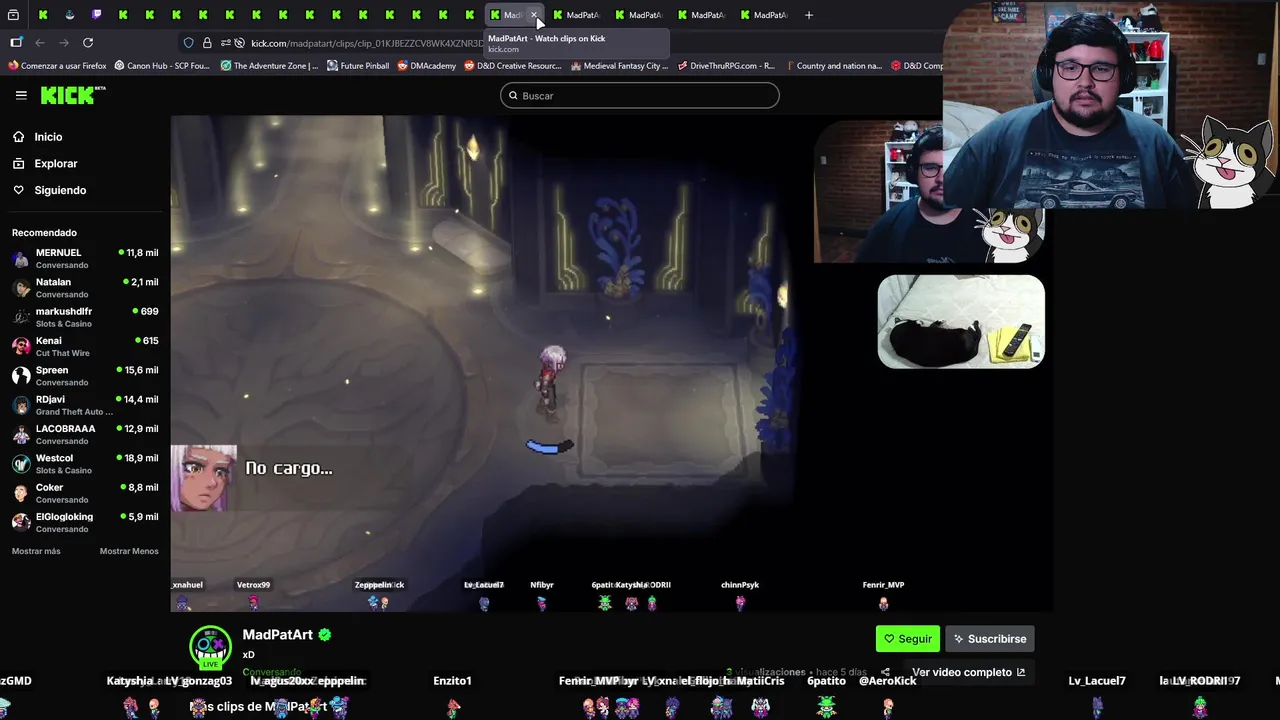This screenshot has height=720, width=1280.
Task: Click the Spreen channel avatar
Action: (x=21, y=376)
